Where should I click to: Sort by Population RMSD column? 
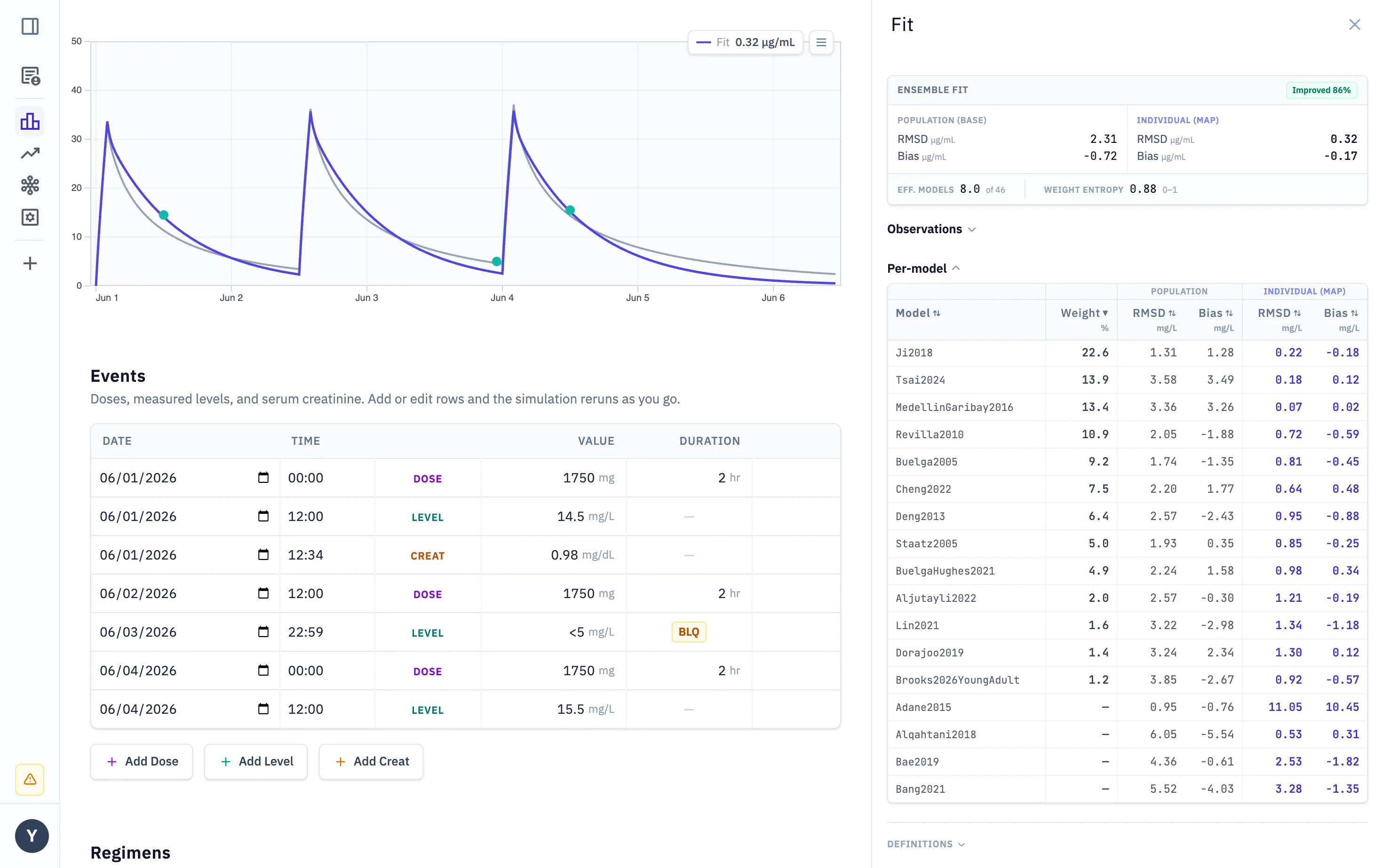[1154, 314]
